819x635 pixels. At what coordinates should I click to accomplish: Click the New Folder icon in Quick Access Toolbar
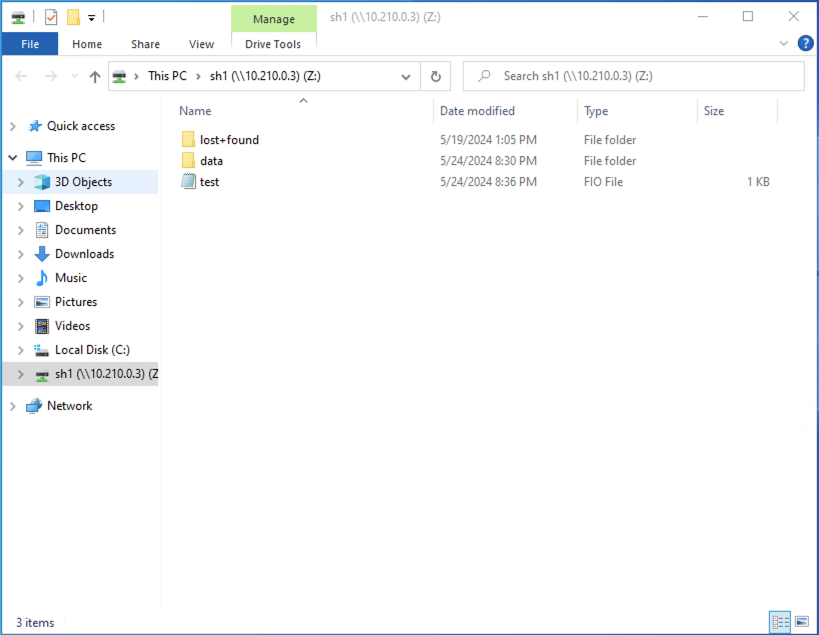72,17
